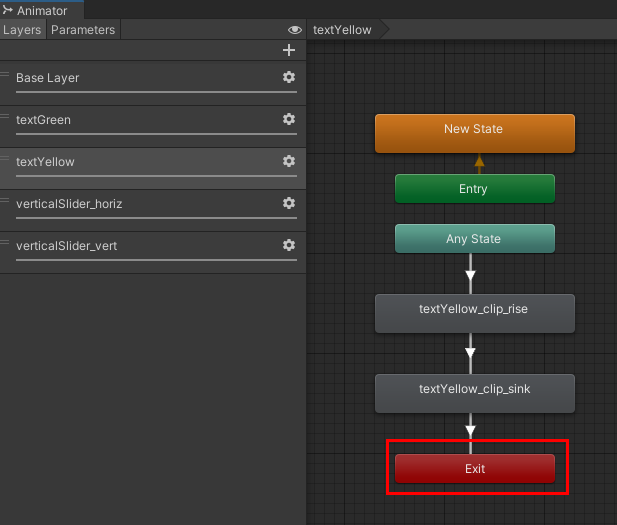The image size is (617, 525).
Task: Grab the textGreen reorder handle
Action: click(x=4, y=116)
